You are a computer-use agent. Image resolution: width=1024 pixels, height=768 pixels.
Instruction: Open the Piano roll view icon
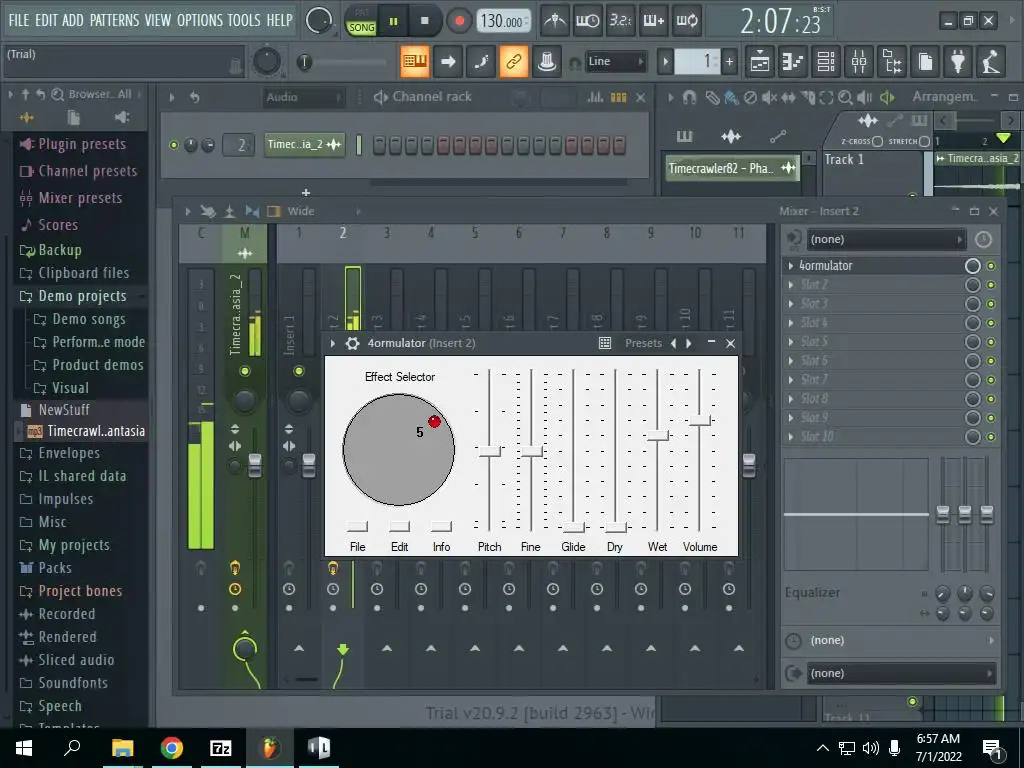point(792,62)
